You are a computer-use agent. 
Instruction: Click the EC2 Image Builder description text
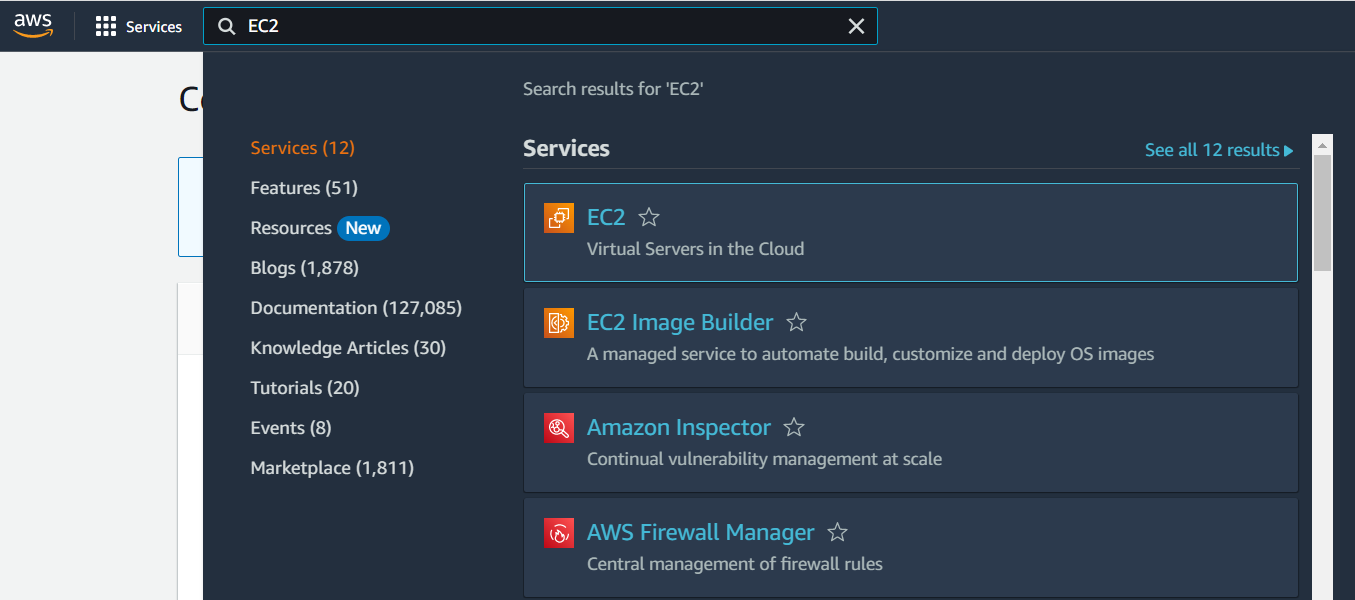871,354
